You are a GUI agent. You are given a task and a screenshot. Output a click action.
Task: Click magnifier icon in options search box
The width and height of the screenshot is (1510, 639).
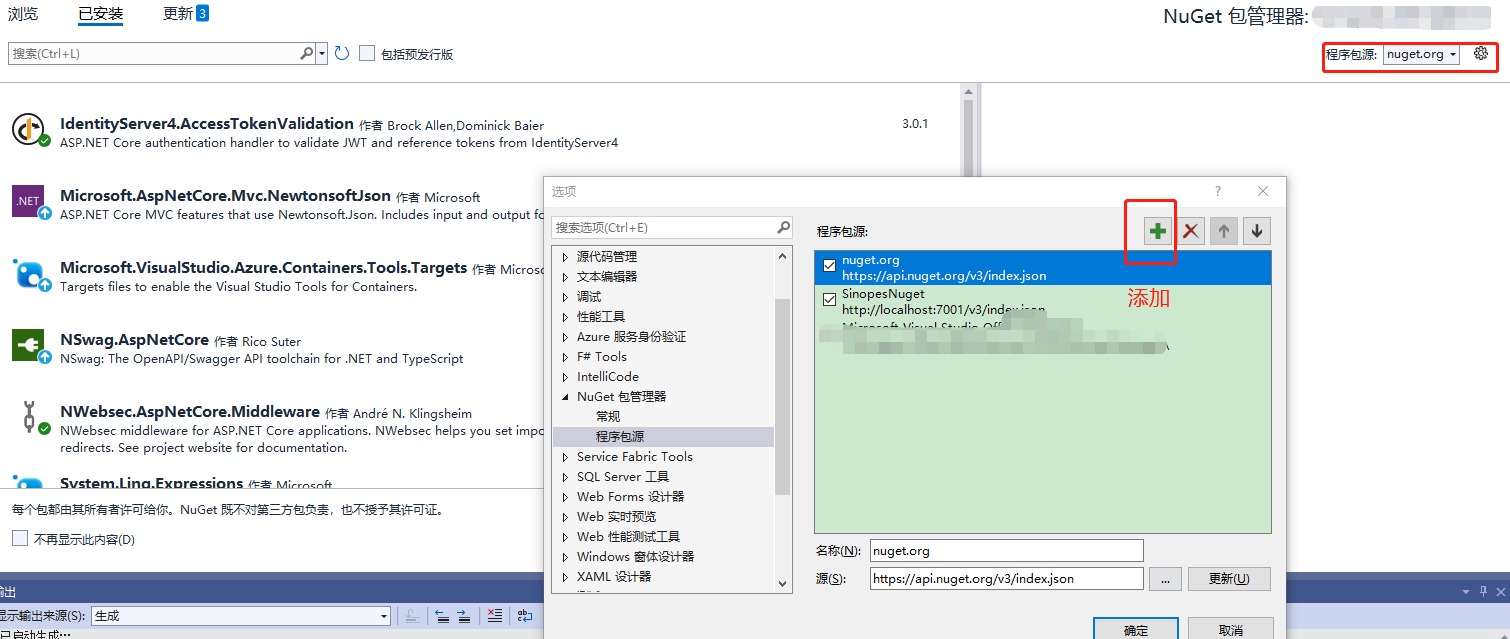point(784,227)
